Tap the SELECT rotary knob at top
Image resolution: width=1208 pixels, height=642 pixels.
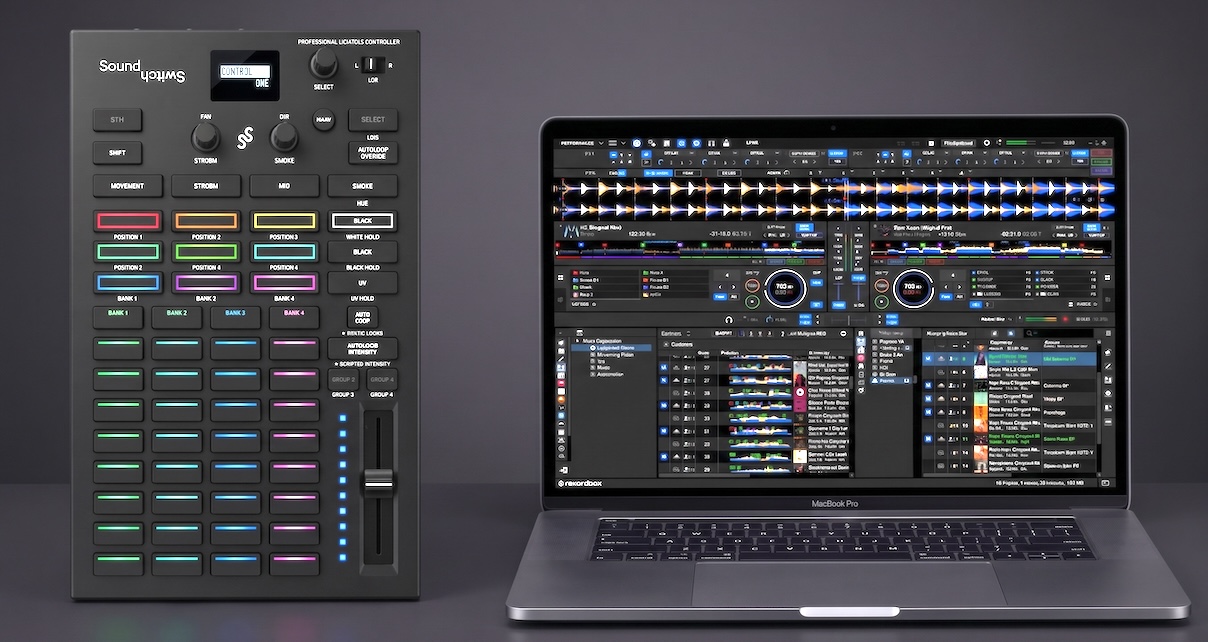pos(323,64)
